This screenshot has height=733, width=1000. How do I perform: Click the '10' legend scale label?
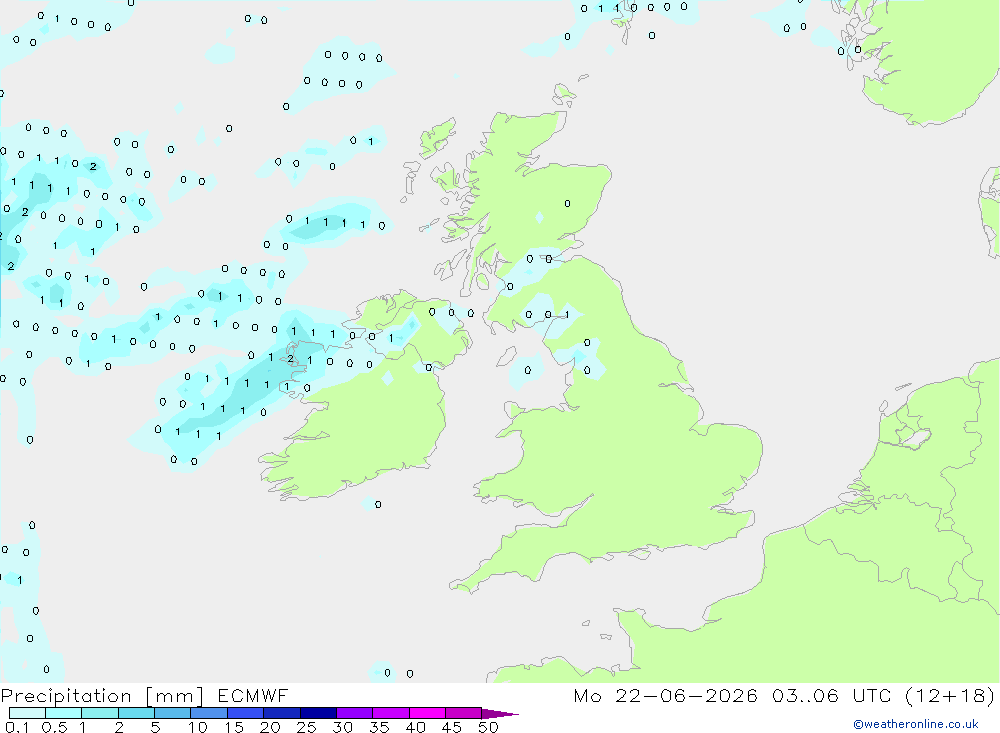coord(198,727)
